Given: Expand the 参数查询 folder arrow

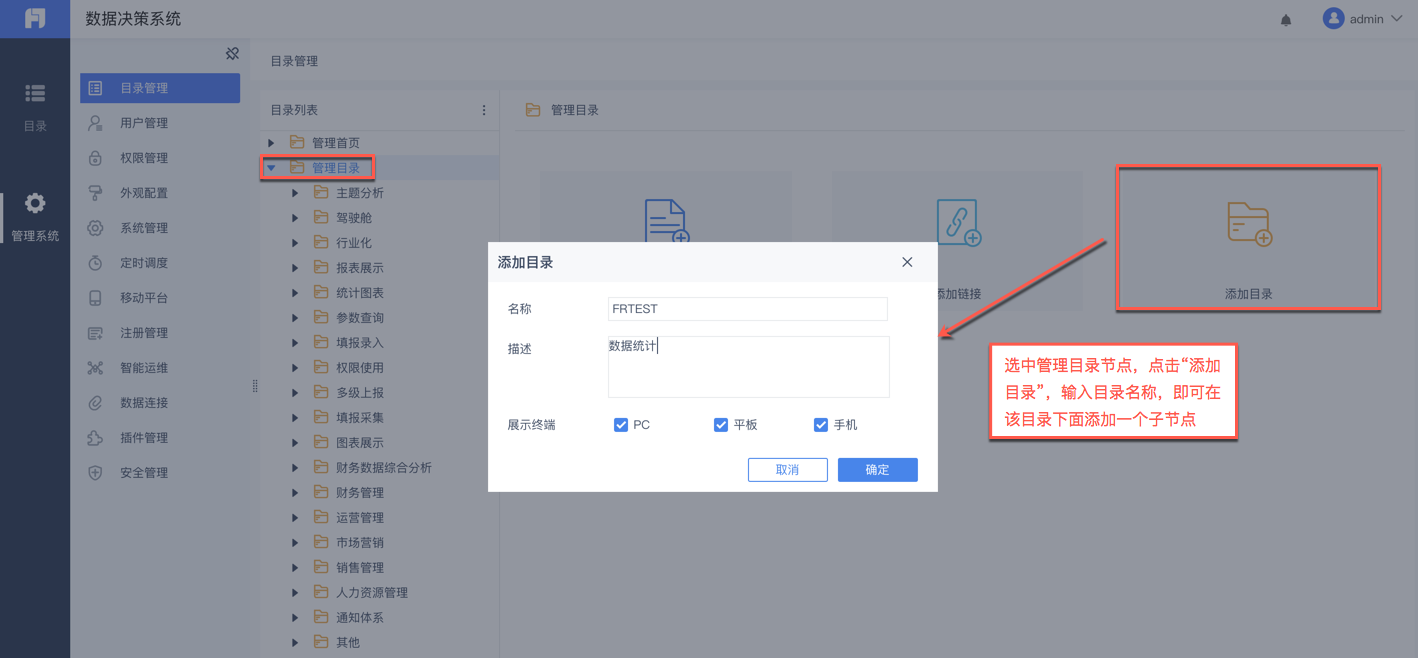Looking at the screenshot, I should click(x=295, y=318).
